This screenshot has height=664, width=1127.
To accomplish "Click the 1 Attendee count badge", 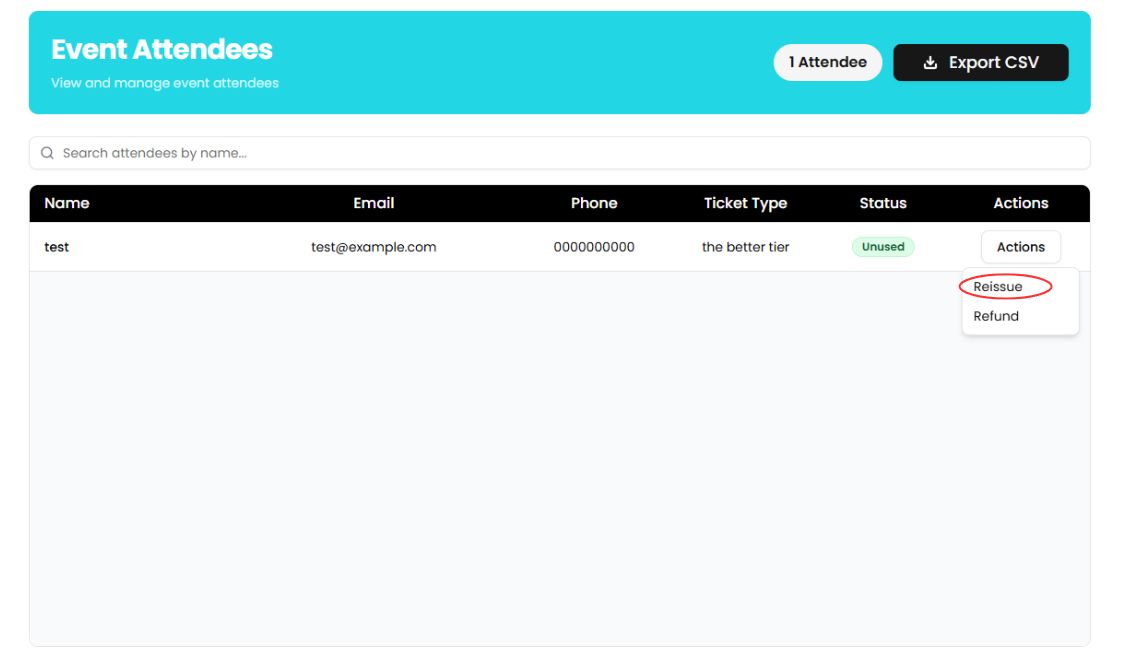I will (x=827, y=62).
